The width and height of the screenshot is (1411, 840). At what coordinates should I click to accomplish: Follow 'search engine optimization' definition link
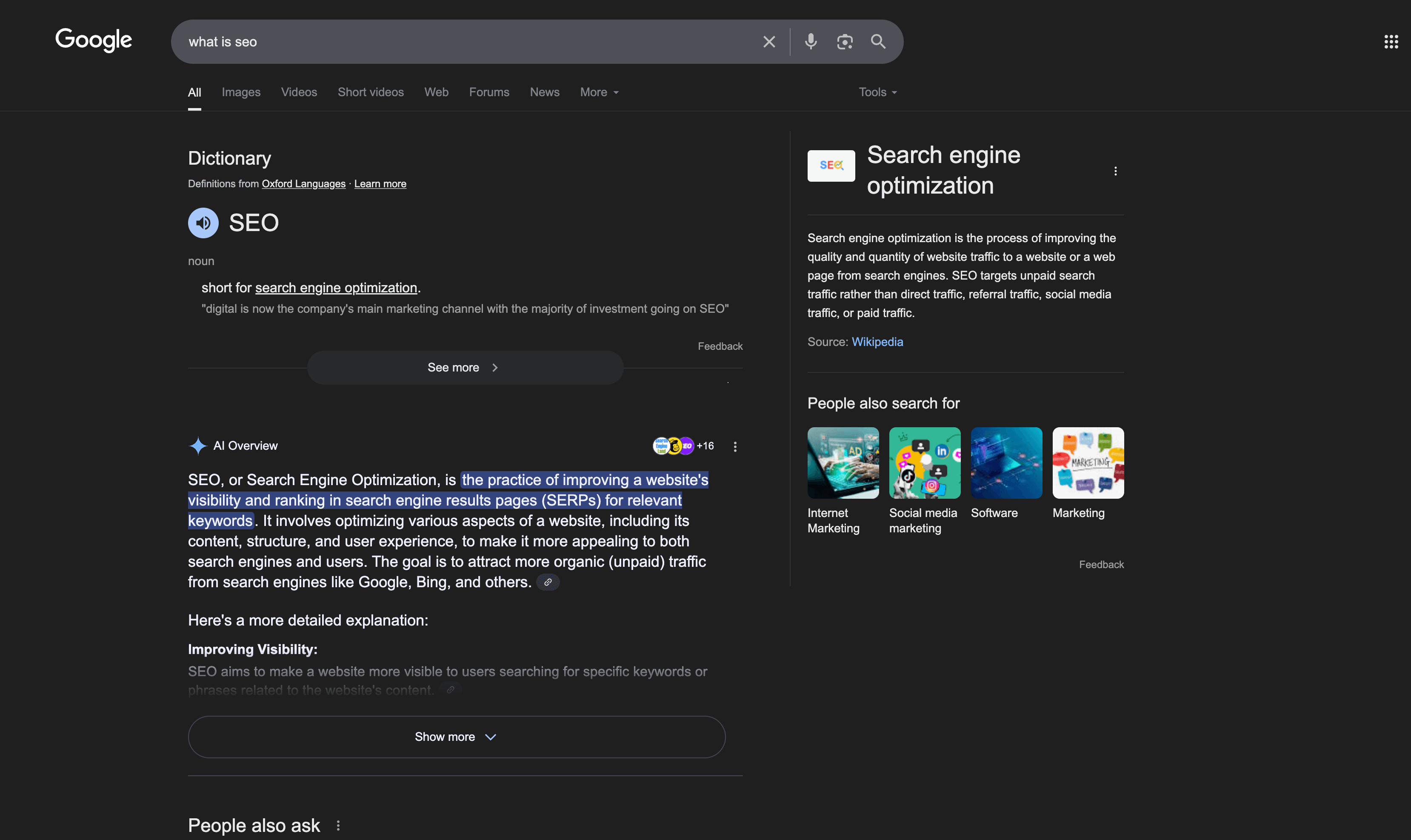click(336, 288)
